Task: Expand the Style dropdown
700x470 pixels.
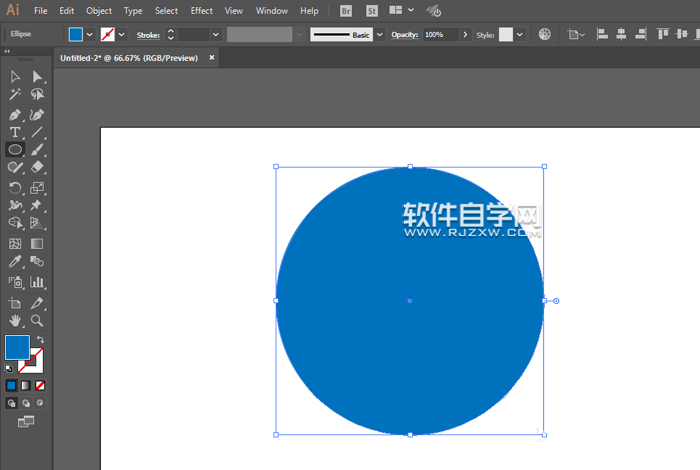Action: (521, 34)
